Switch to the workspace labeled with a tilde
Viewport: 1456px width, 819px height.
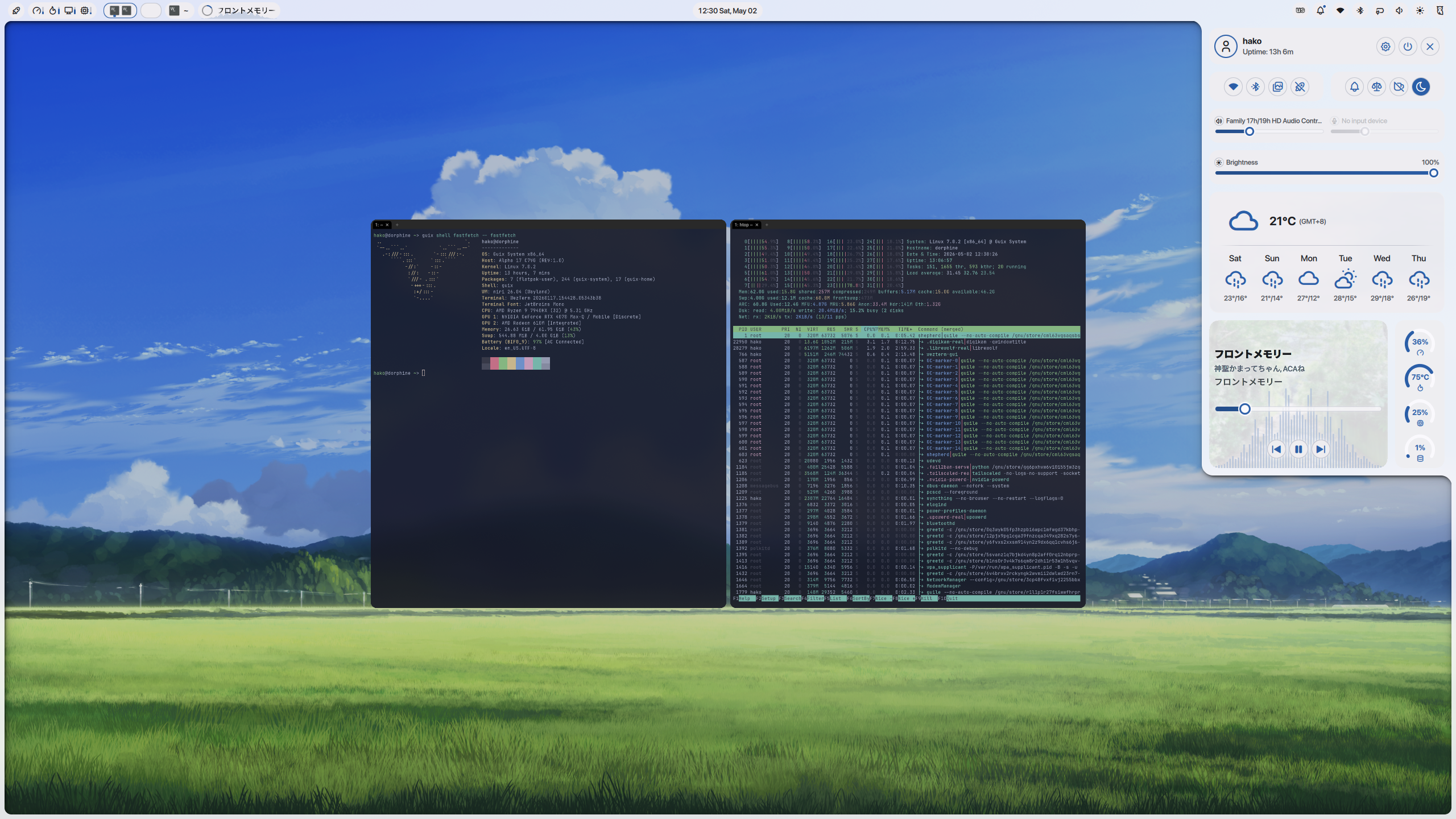[179, 10]
